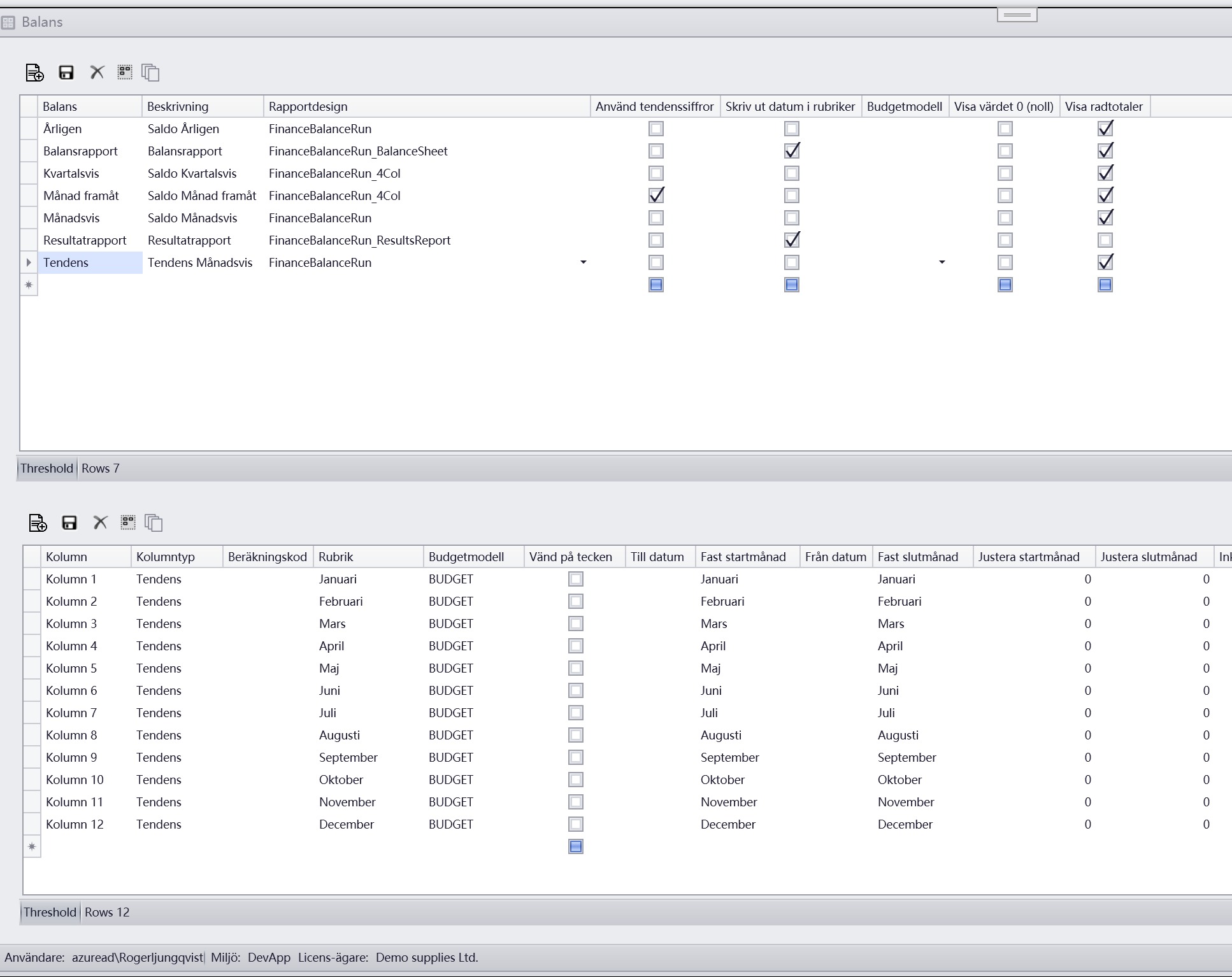Sort by Rapportdesign column header
The height and width of the screenshot is (977, 1232).
coord(308,107)
